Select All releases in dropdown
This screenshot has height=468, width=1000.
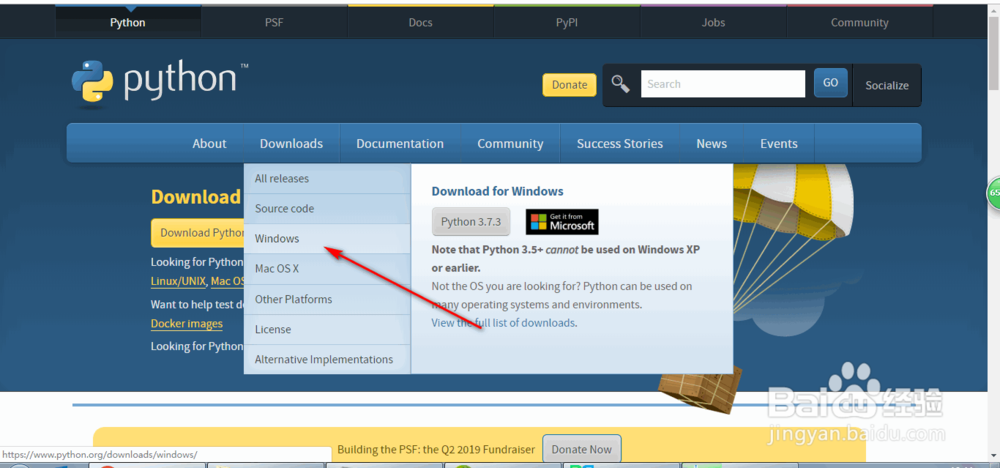[x=327, y=179]
